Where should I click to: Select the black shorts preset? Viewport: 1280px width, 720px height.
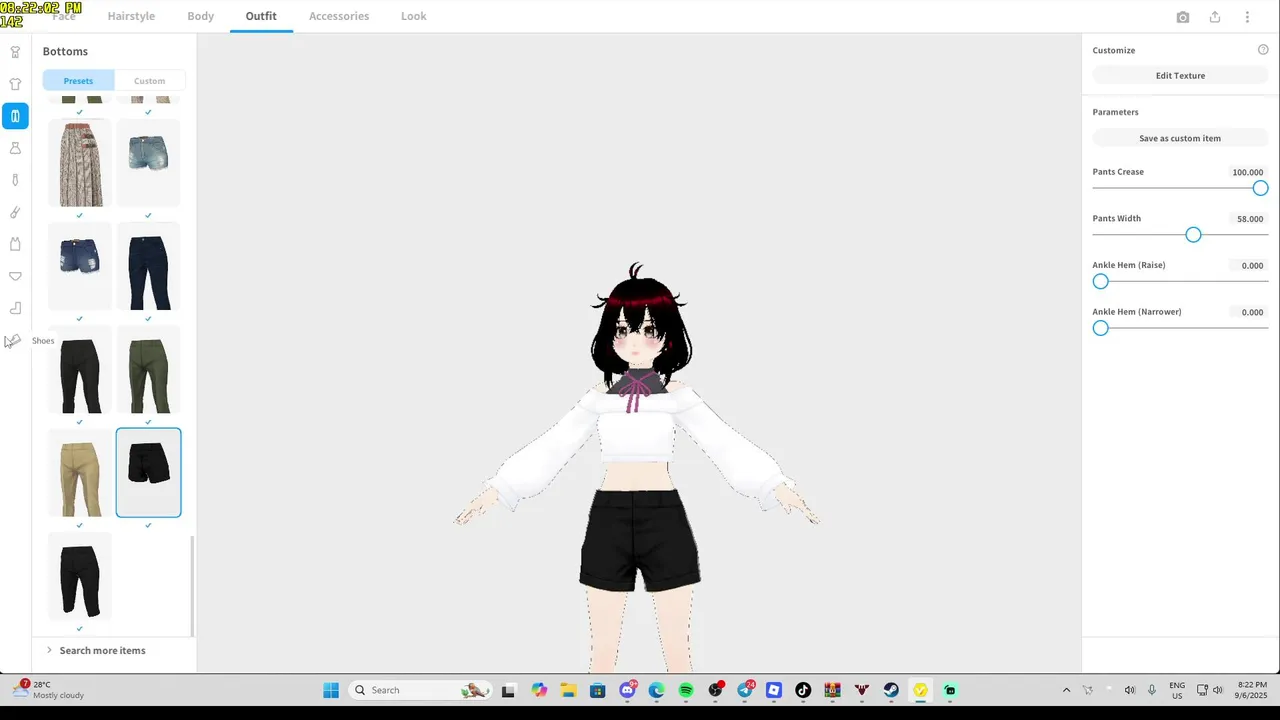[x=148, y=473]
